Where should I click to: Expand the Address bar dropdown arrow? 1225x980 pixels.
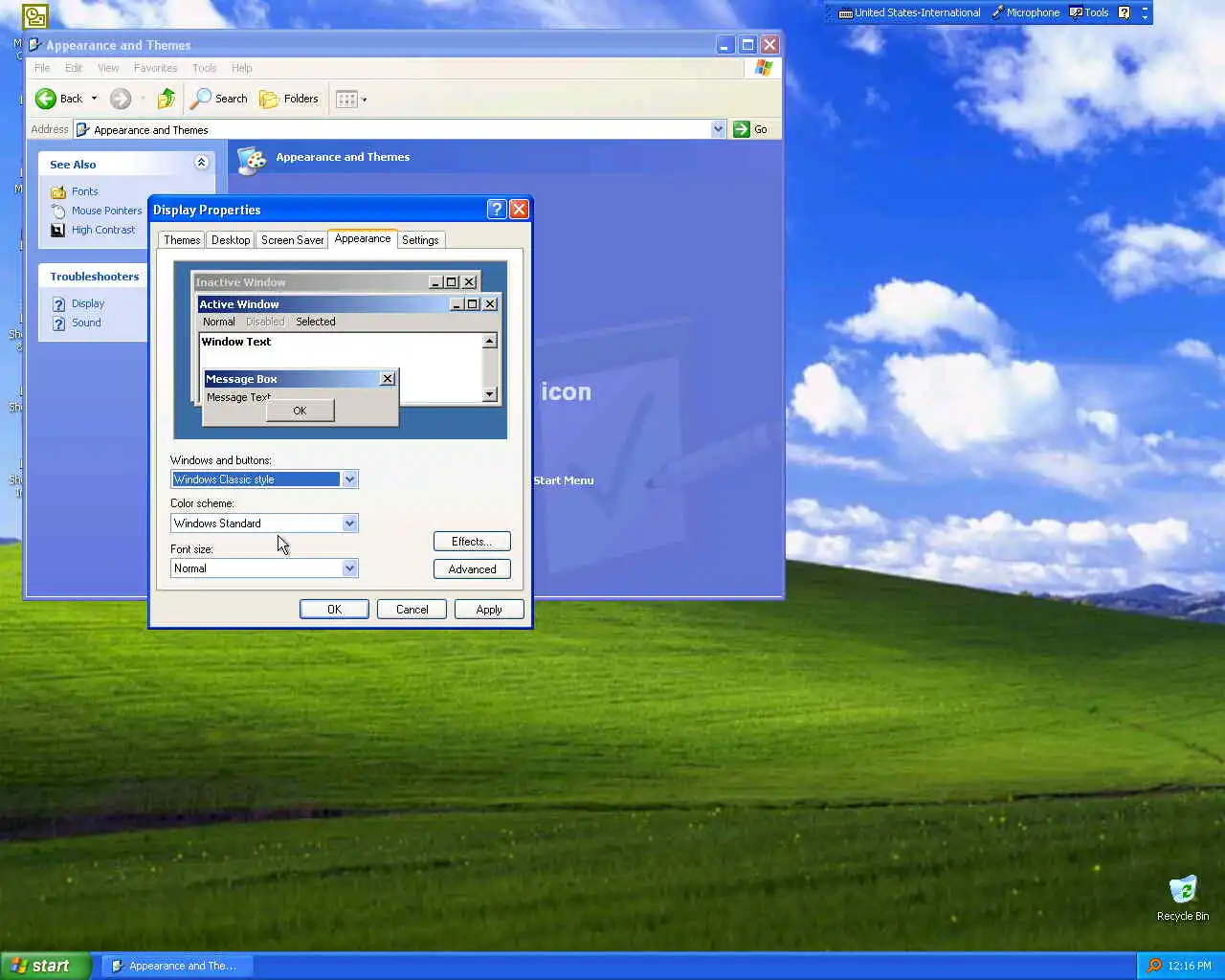pos(719,129)
